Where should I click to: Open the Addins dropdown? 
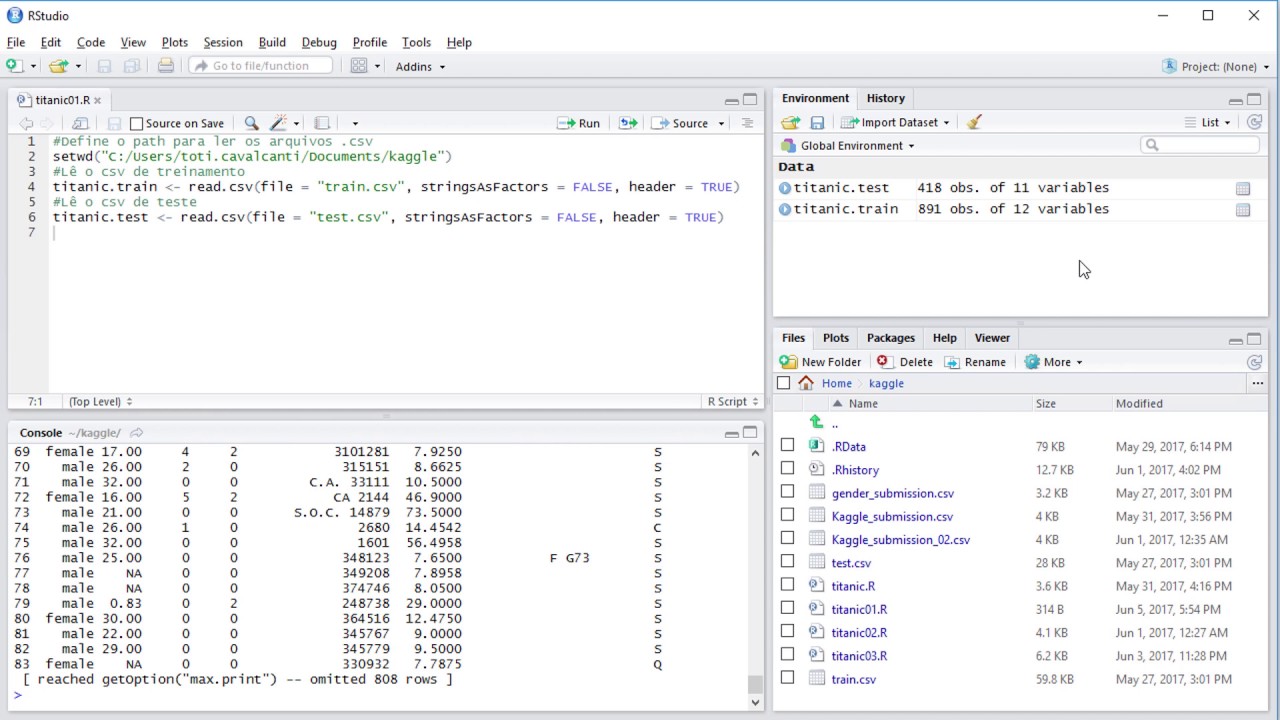(420, 67)
